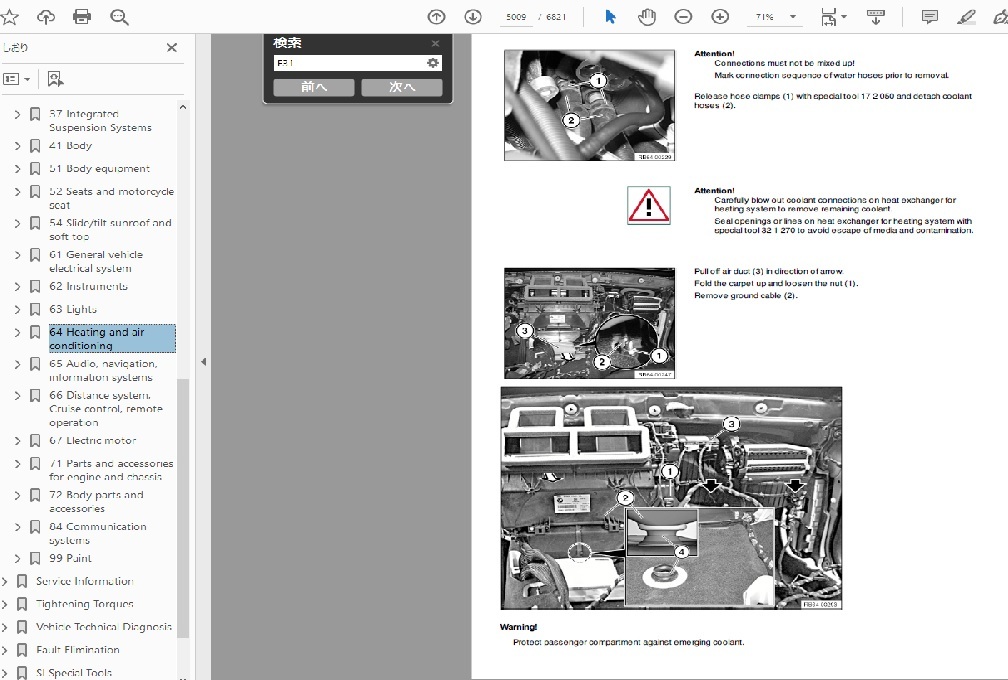Click the zoom out minus button
The image size is (1008, 680).
point(683,17)
